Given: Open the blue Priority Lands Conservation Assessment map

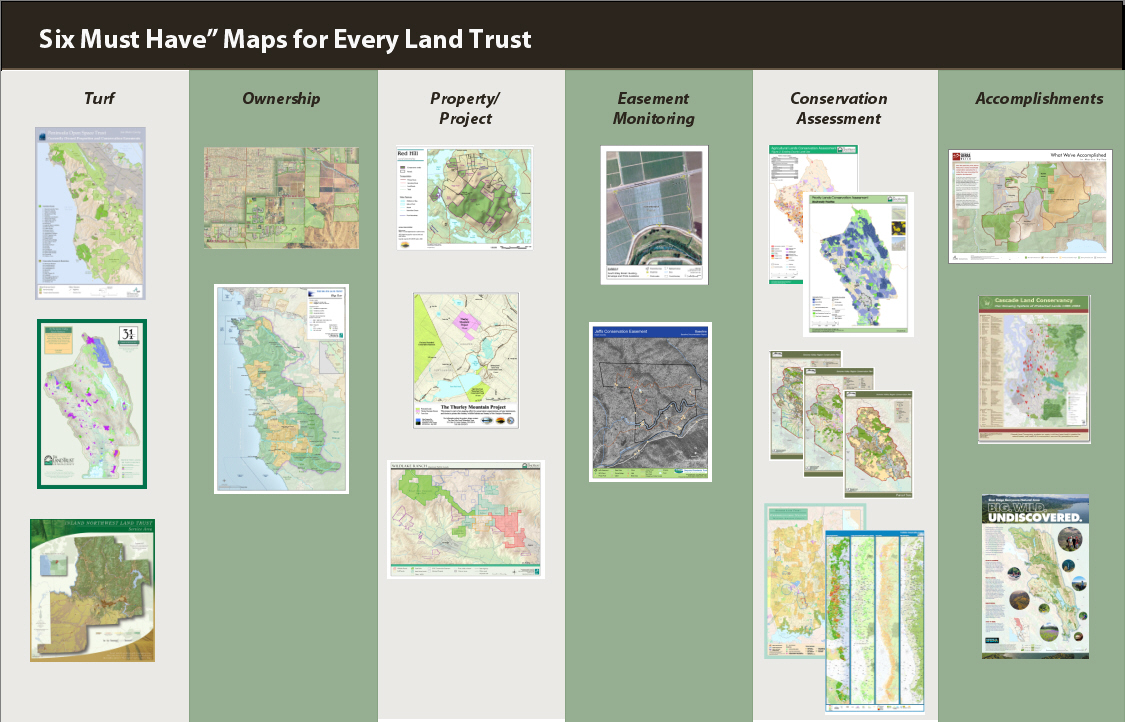Looking at the screenshot, I should (859, 263).
